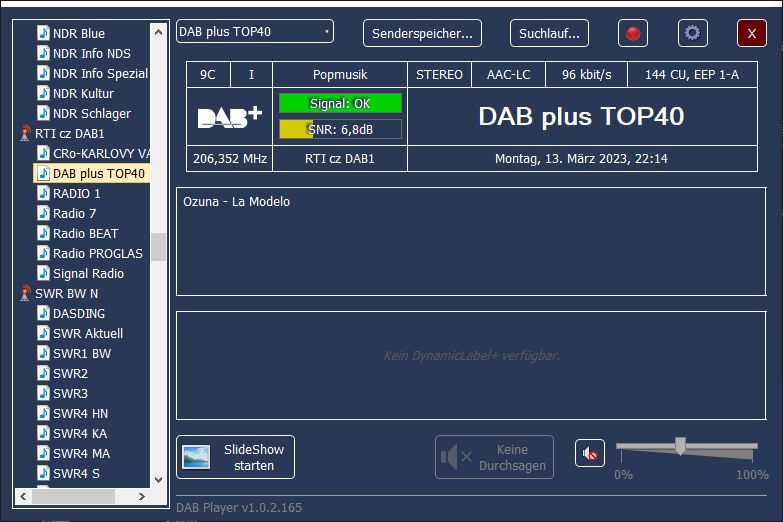Choose Signal Radio in the station list
This screenshot has width=783, height=522.
(88, 274)
